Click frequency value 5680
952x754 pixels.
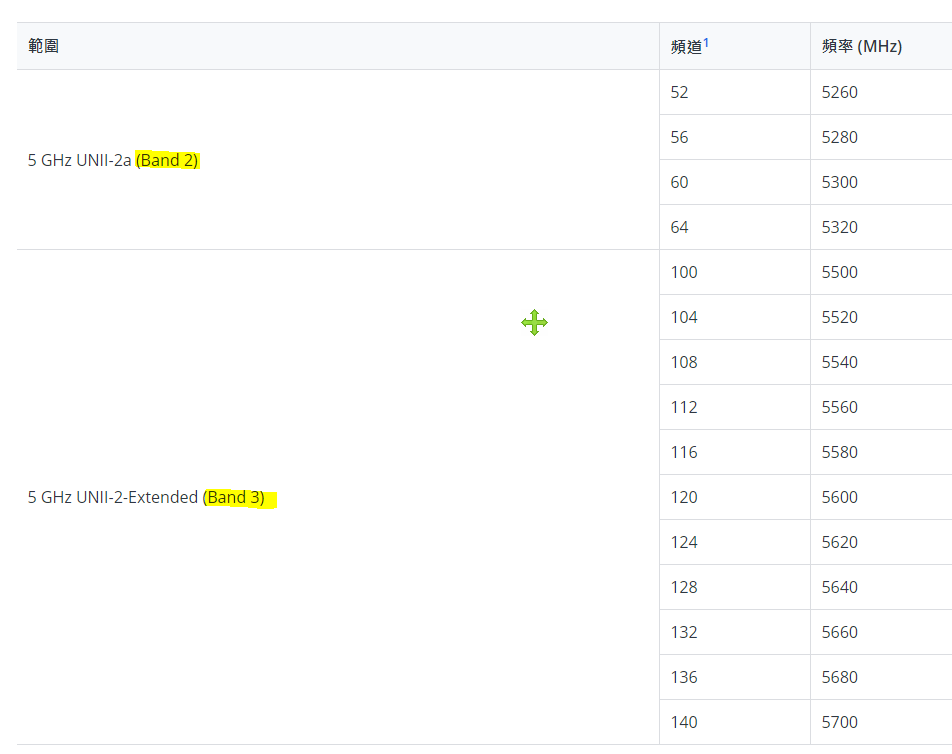(x=840, y=677)
